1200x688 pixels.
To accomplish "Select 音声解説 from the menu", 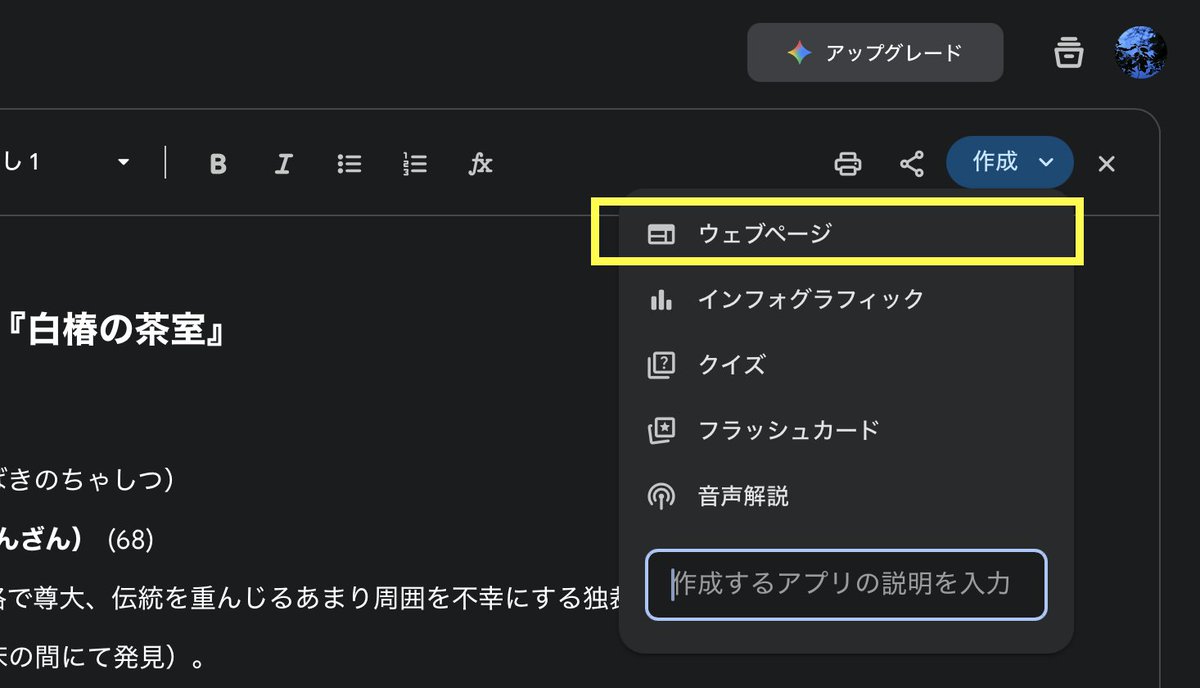I will coord(846,496).
